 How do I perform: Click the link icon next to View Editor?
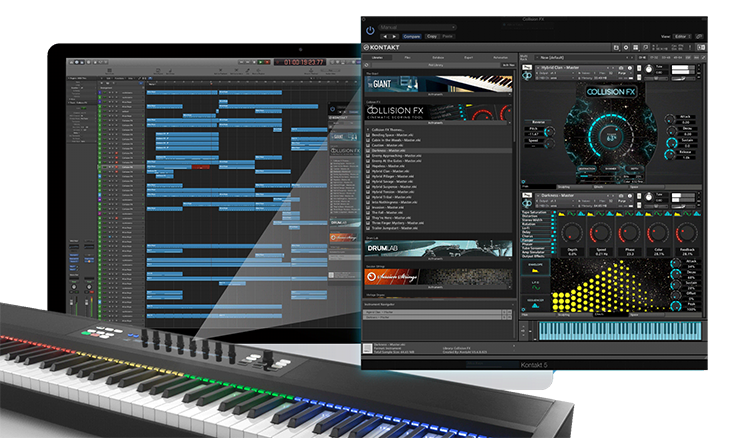pos(699,36)
